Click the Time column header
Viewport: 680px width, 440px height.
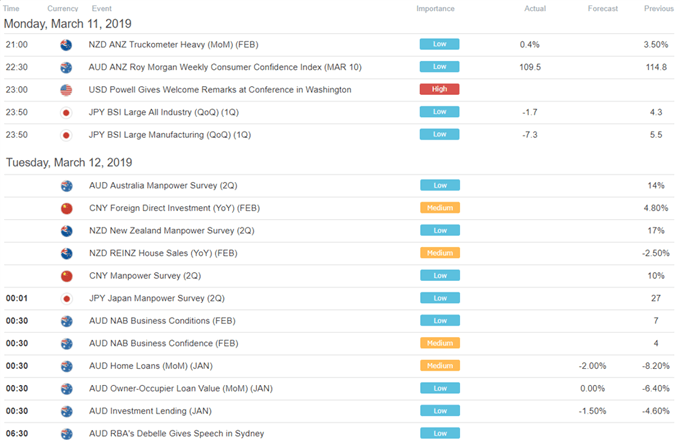(11, 8)
